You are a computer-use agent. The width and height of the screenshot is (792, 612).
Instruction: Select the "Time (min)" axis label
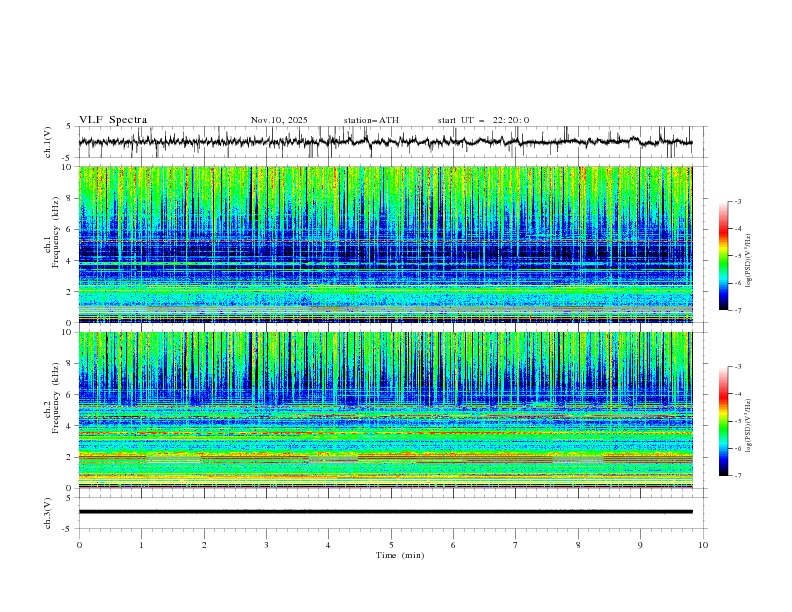click(400, 555)
